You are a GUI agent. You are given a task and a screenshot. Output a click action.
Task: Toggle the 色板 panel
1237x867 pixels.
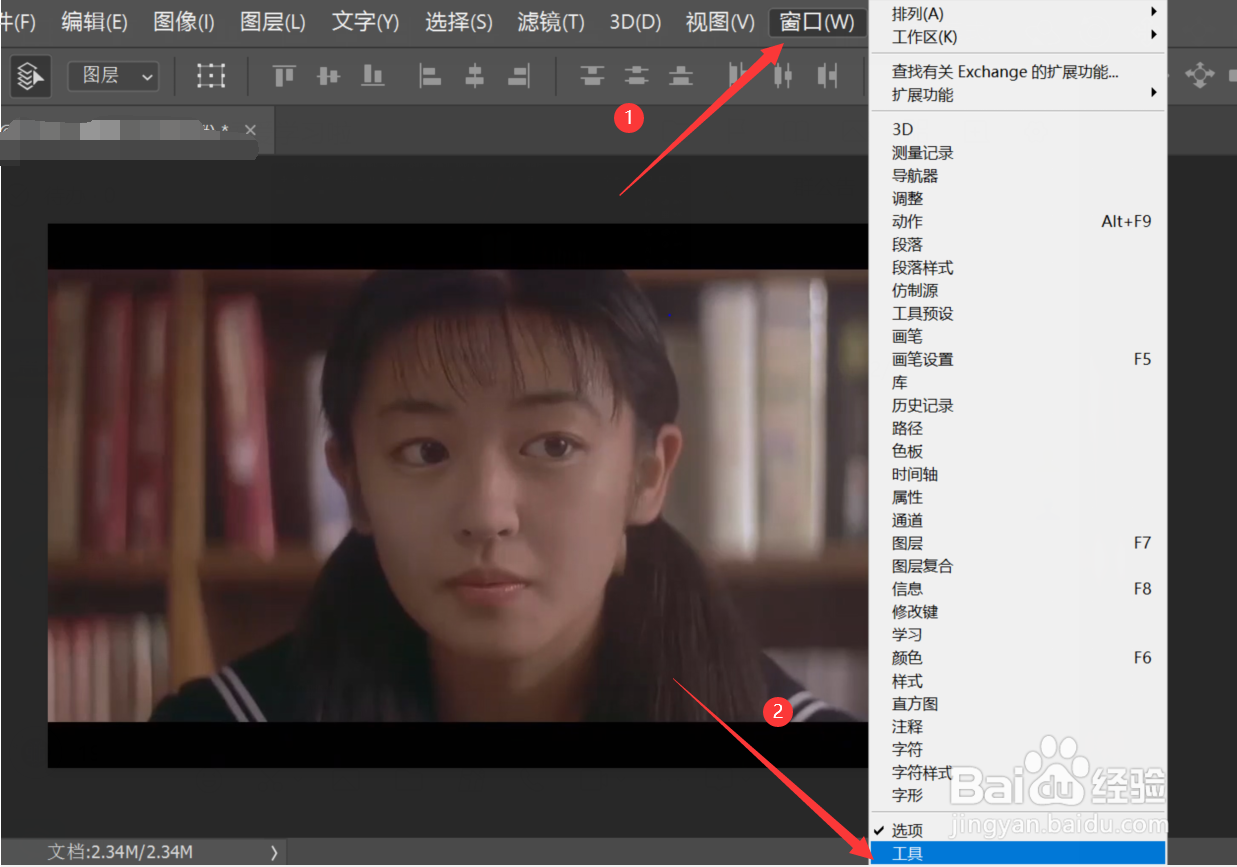pos(1017,452)
